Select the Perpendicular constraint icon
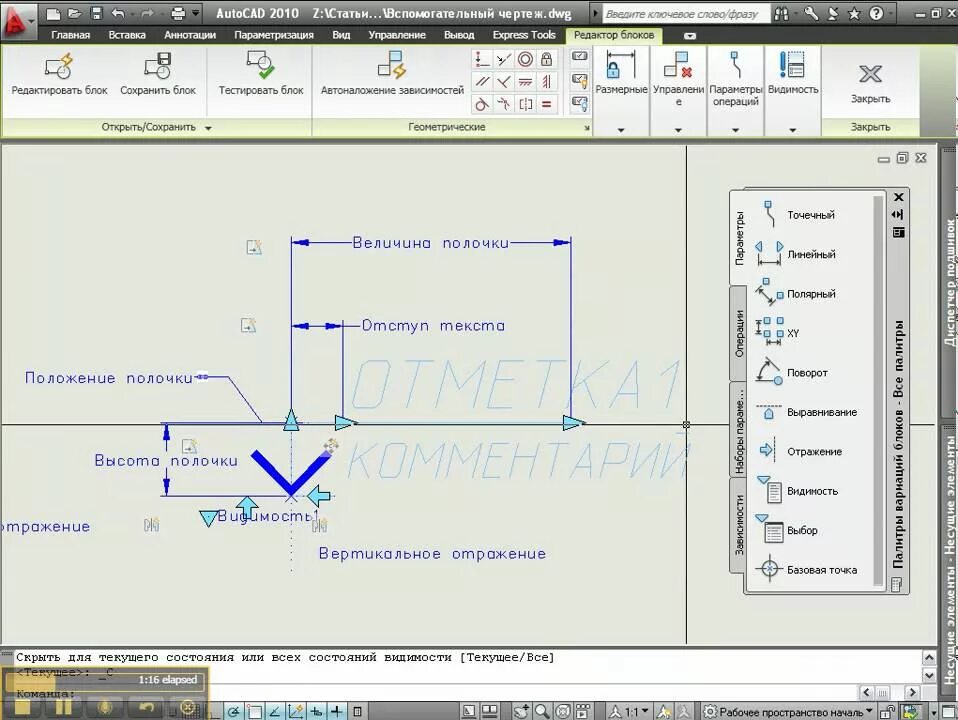The image size is (958, 720). coord(503,81)
